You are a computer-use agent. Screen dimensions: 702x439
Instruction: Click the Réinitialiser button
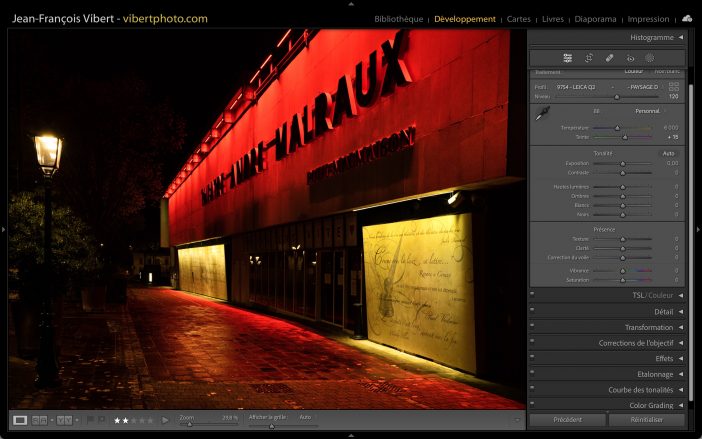pyautogui.click(x=646, y=420)
